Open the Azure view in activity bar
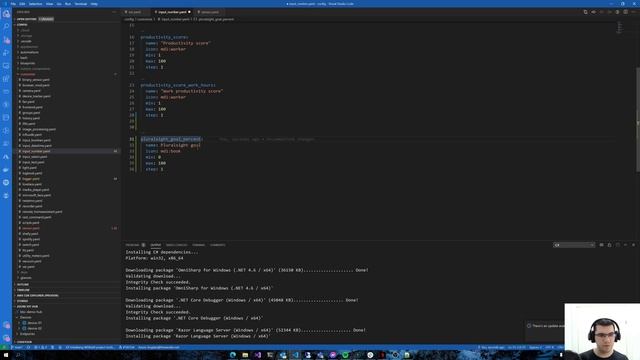The width and height of the screenshot is (640, 360). [6, 157]
